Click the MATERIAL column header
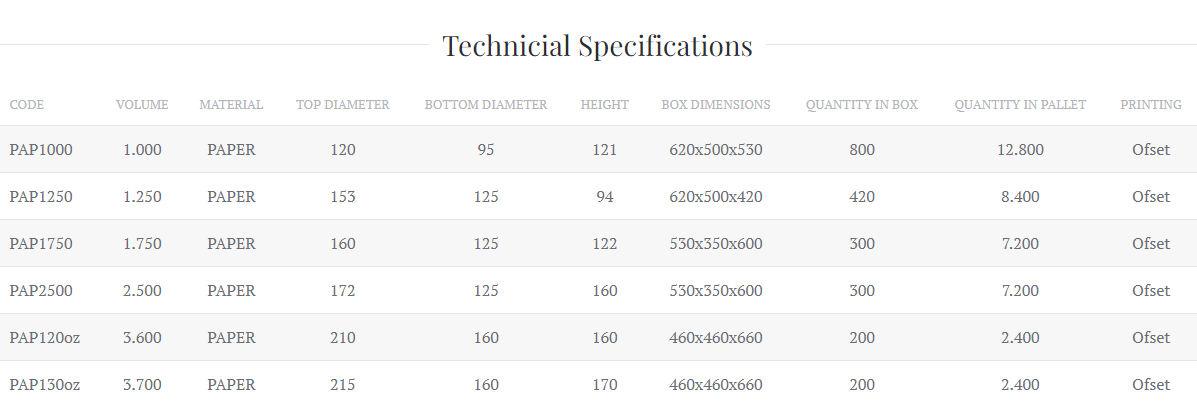 [x=231, y=105]
